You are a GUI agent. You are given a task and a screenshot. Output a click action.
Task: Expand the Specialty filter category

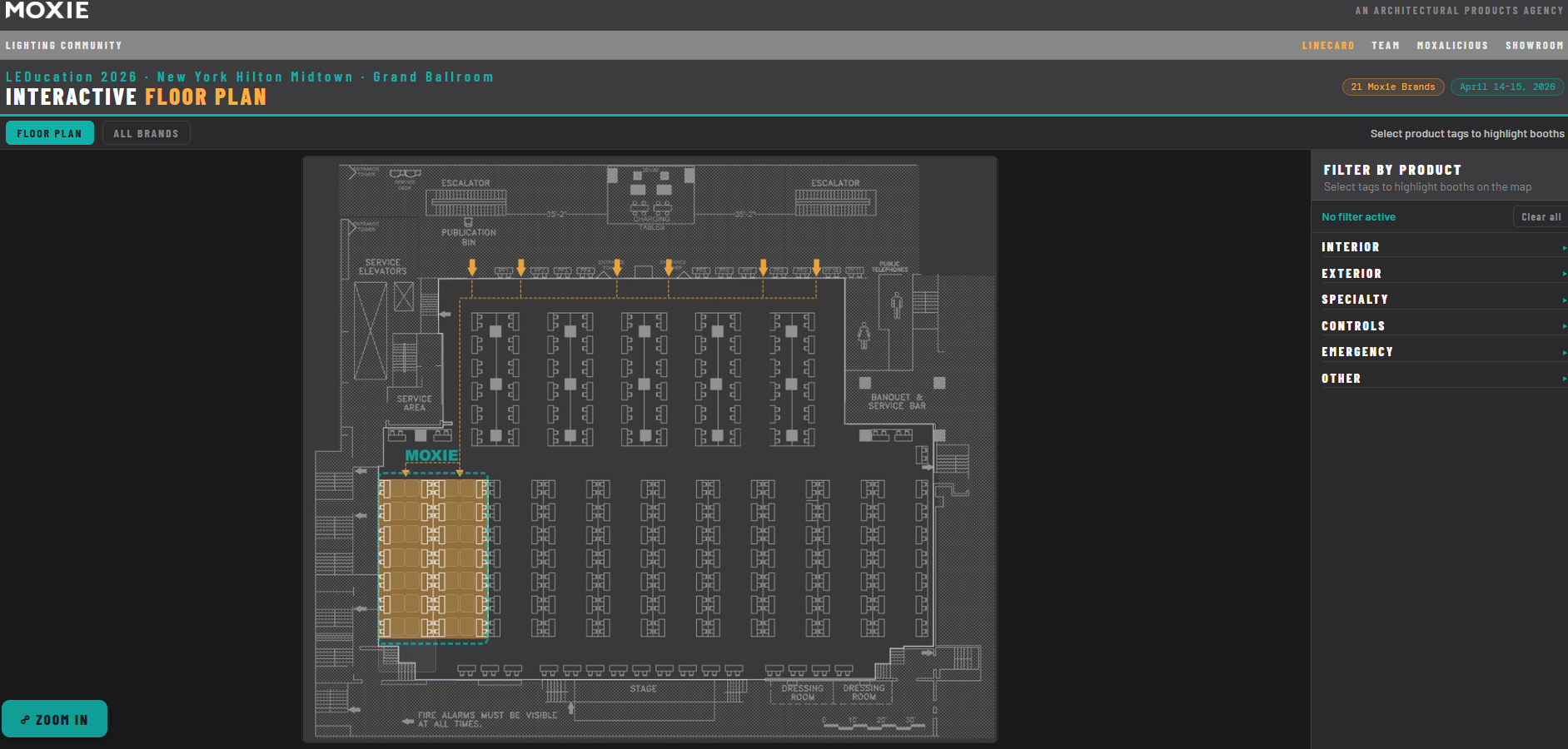pyautogui.click(x=1443, y=300)
